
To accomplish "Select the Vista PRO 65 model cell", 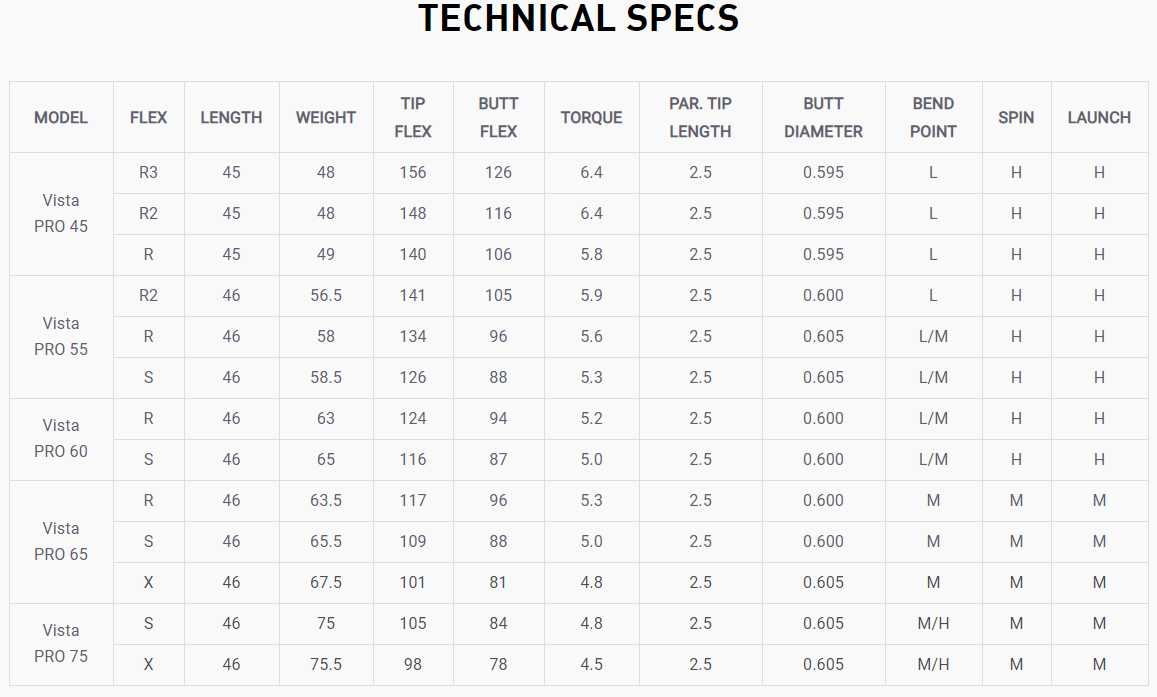I will point(61,541).
